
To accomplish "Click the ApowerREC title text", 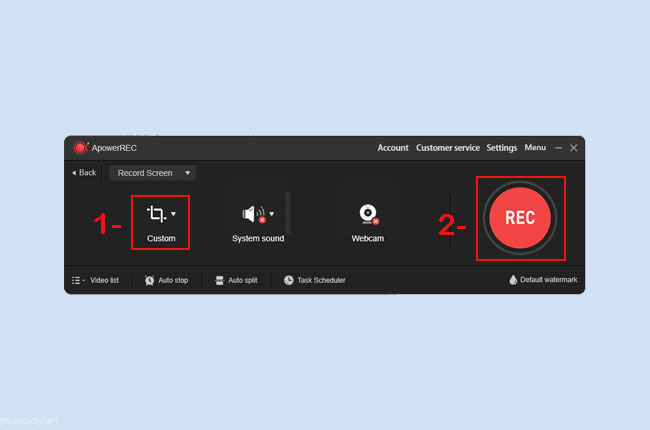I will click(114, 148).
